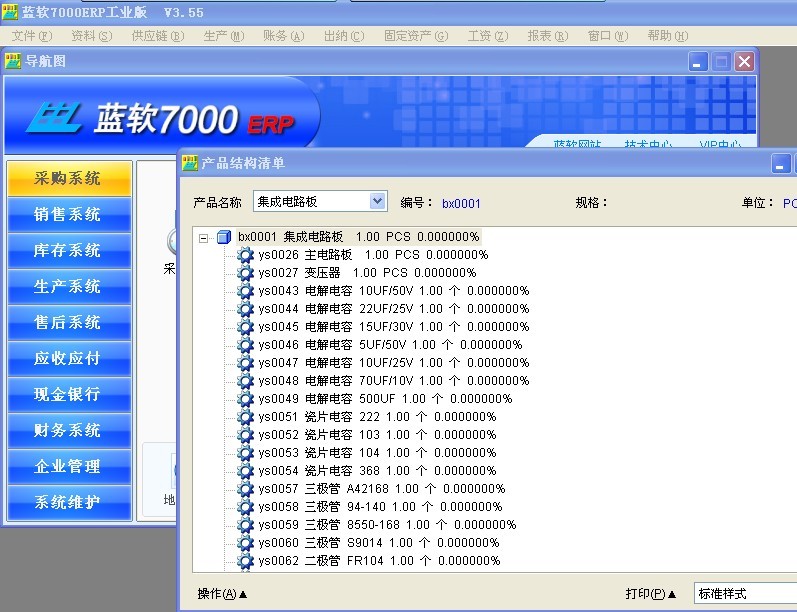Open the 帮助(H) menu

[x=668, y=36]
